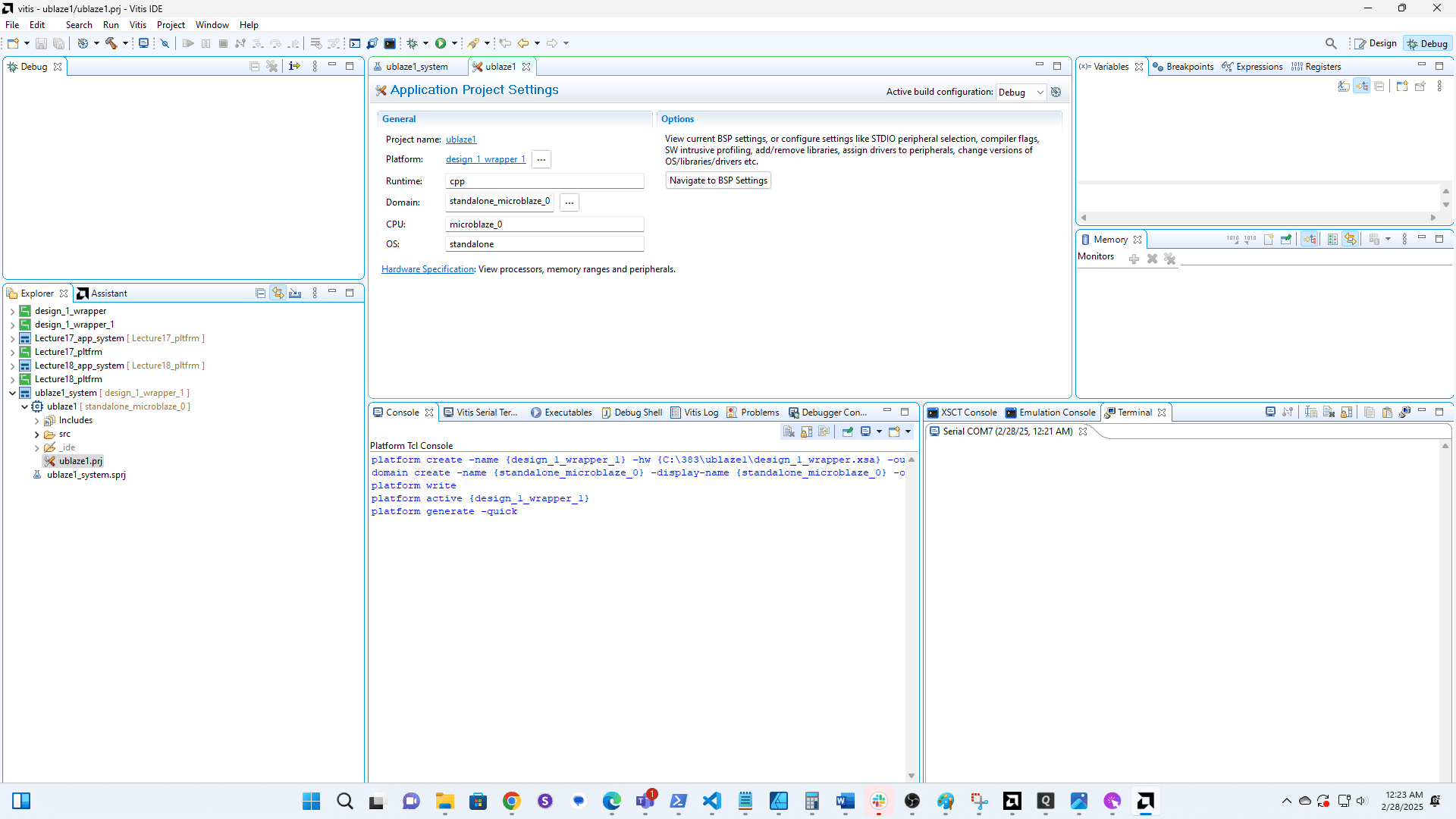
Task: Click Collapse All icon in Explorer panel
Action: (260, 293)
